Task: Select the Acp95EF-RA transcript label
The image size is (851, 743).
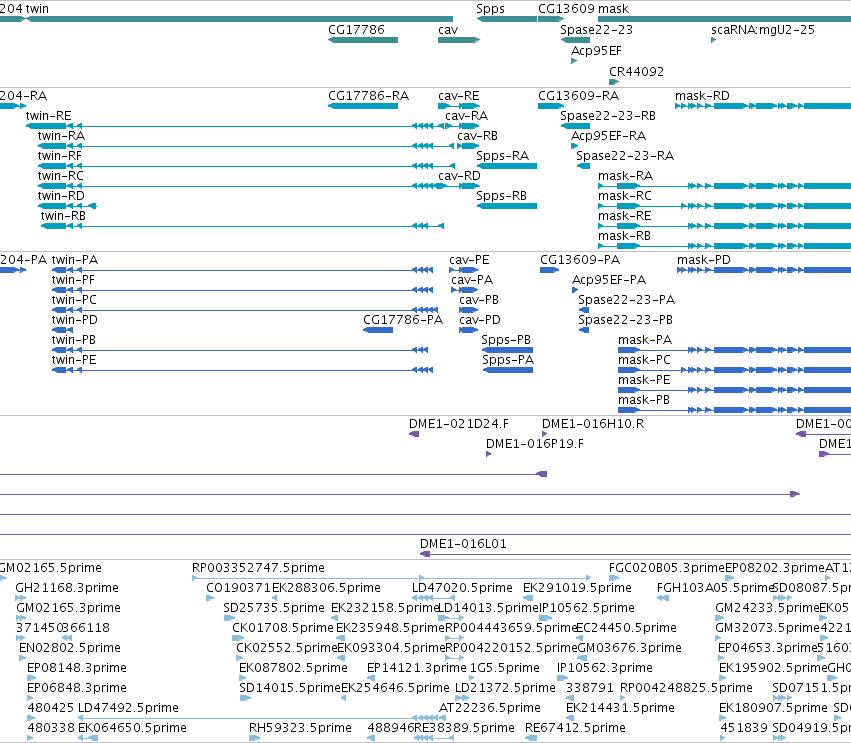Action: 608,136
